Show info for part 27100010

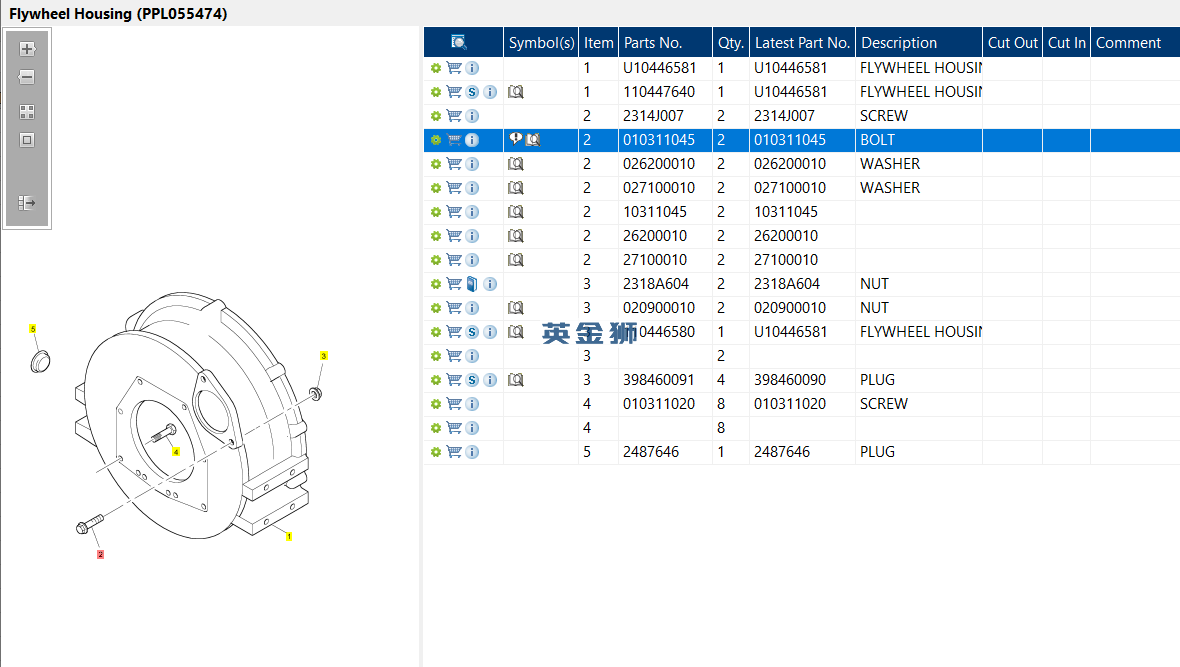(472, 260)
